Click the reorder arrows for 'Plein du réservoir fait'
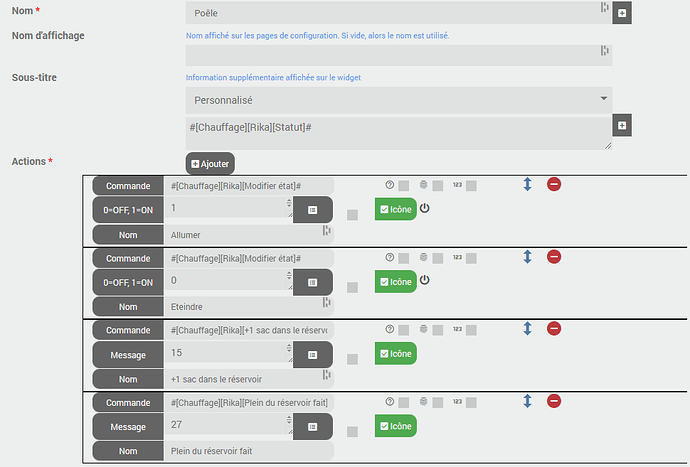The image size is (690, 467). (527, 401)
